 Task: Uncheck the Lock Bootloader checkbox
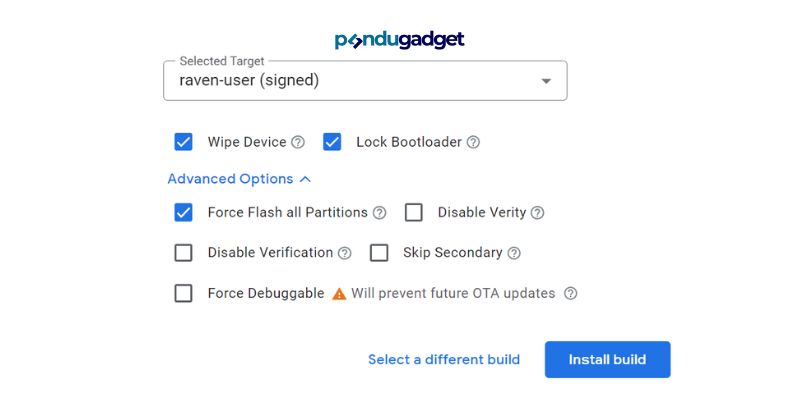(x=332, y=142)
